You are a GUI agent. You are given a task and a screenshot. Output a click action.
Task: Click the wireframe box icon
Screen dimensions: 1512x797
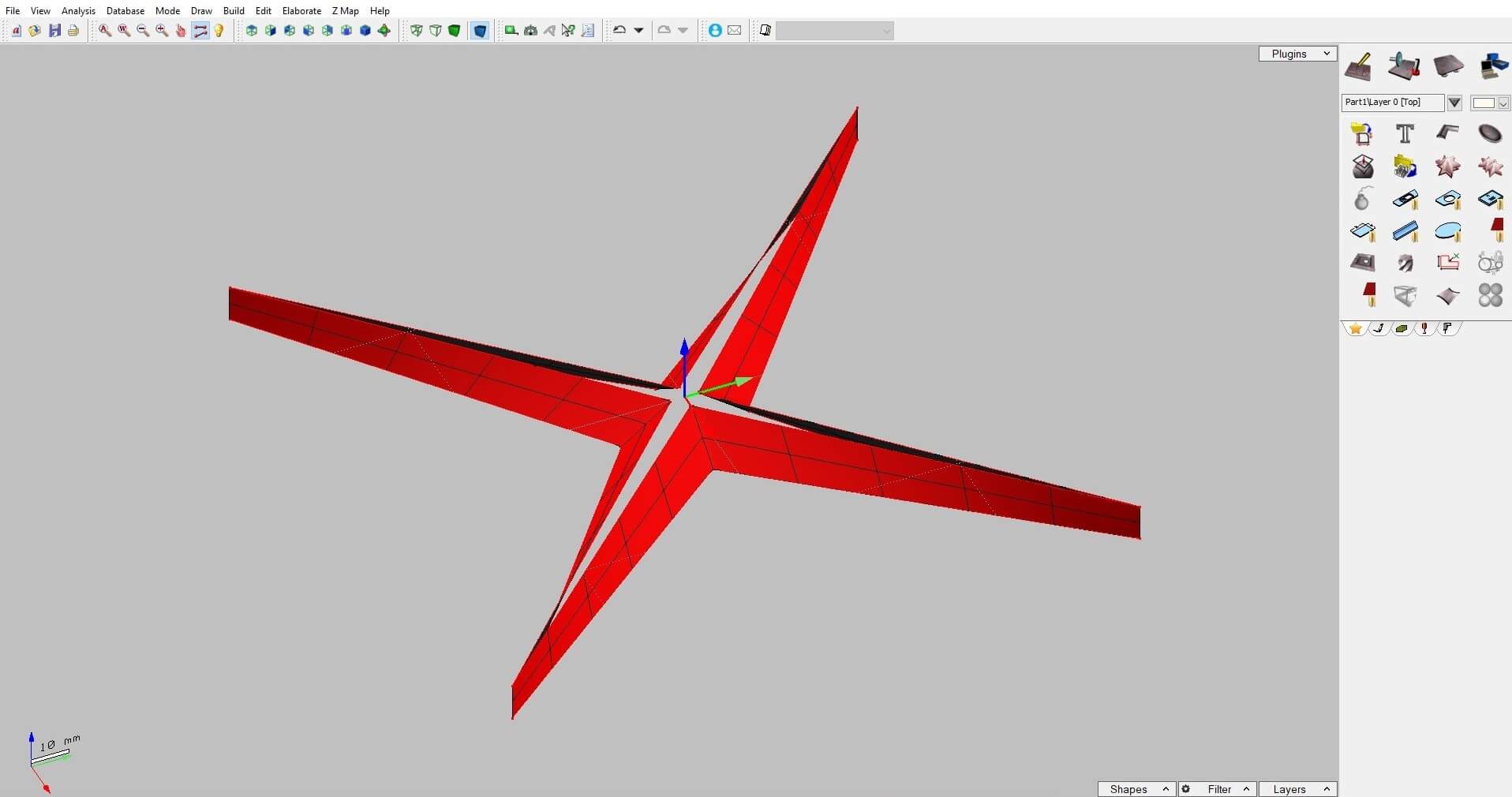1405,296
